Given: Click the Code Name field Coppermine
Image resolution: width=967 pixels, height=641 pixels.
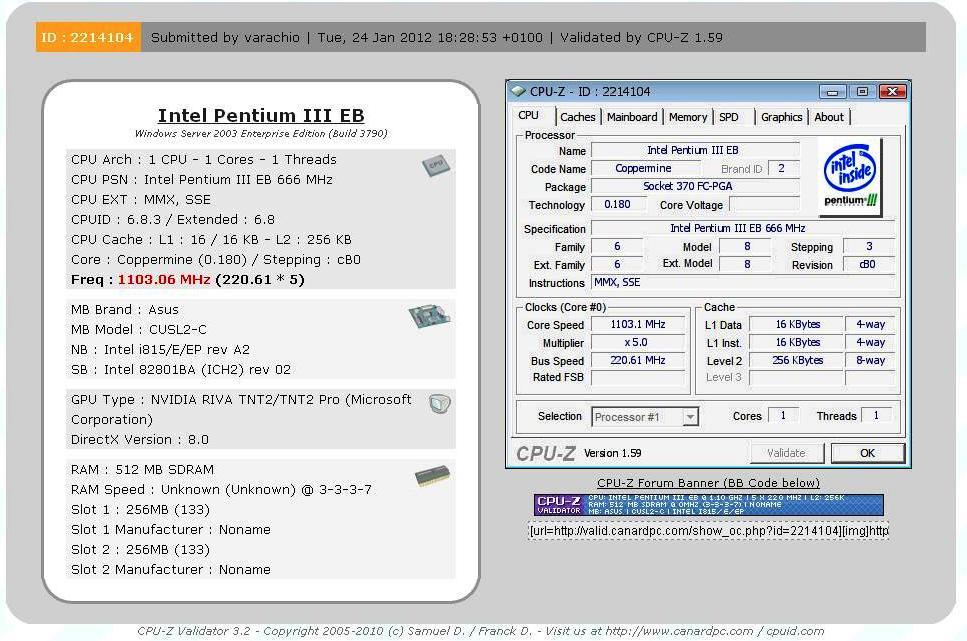Looking at the screenshot, I should click(645, 168).
